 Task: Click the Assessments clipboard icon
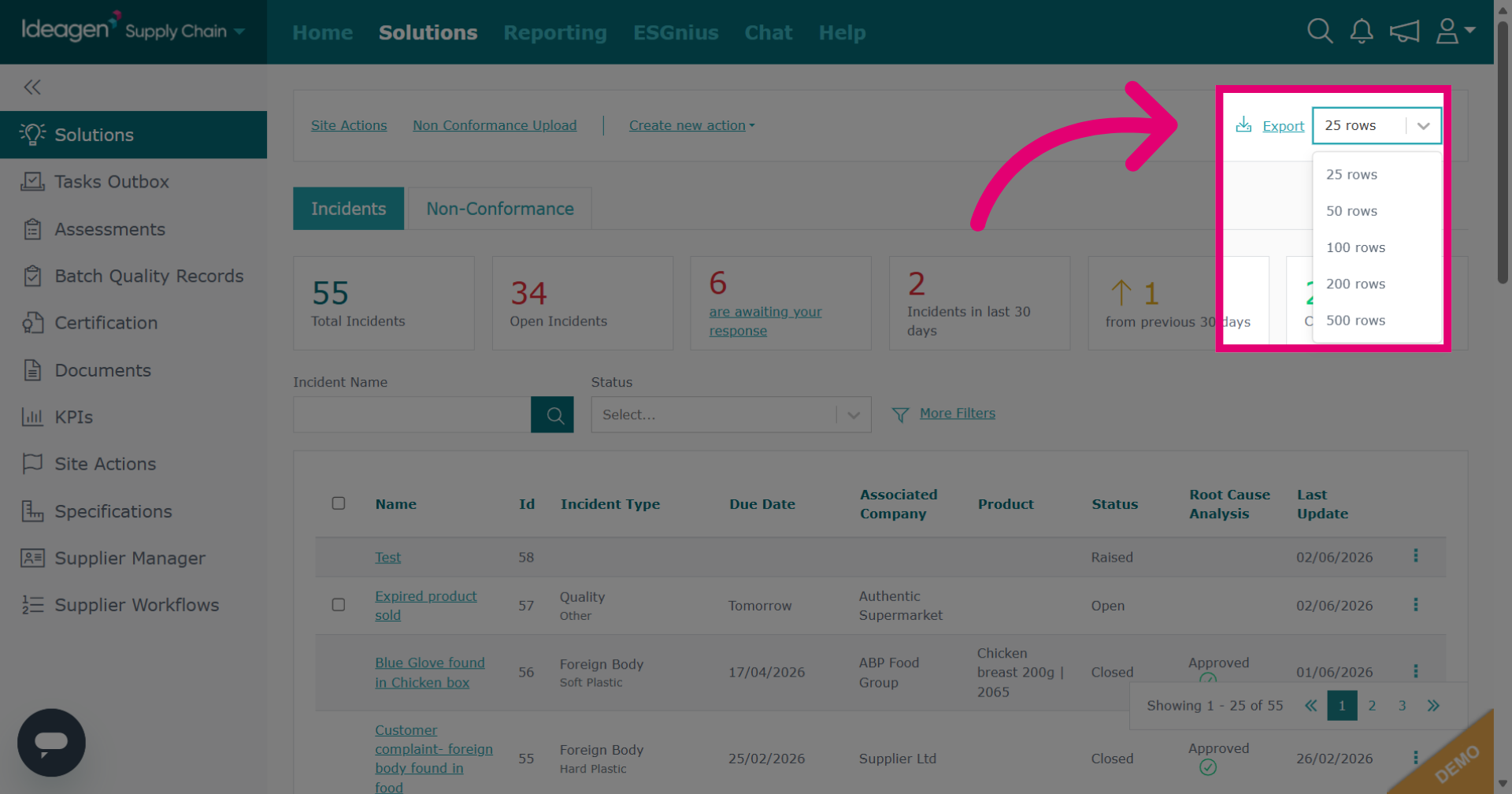32,229
